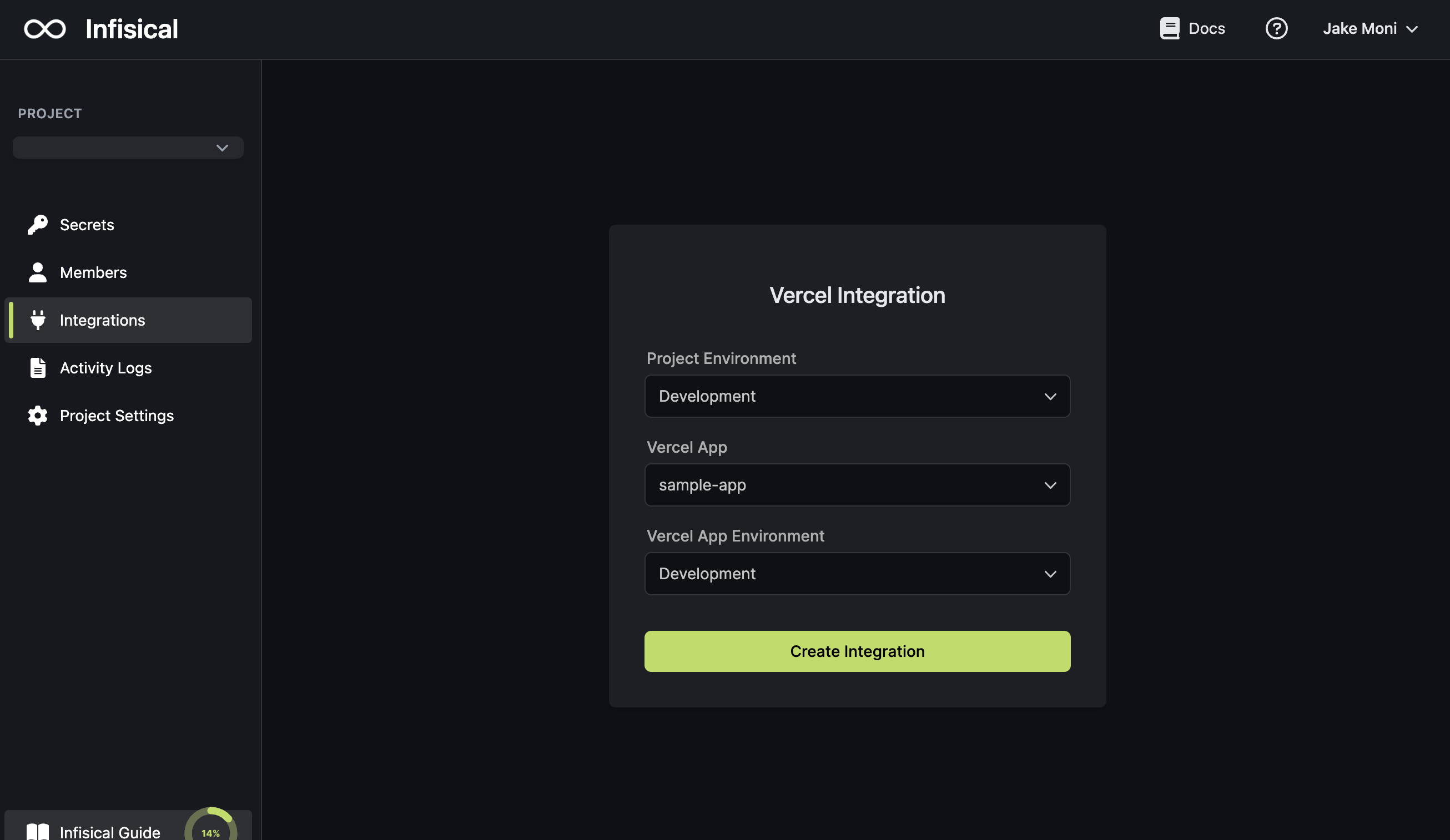Go to the Secrets page
1450x840 pixels.
pos(128,225)
